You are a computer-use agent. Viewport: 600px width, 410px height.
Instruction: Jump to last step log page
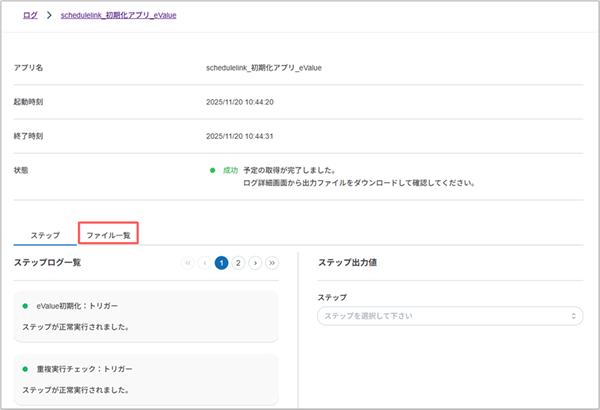[x=272, y=263]
